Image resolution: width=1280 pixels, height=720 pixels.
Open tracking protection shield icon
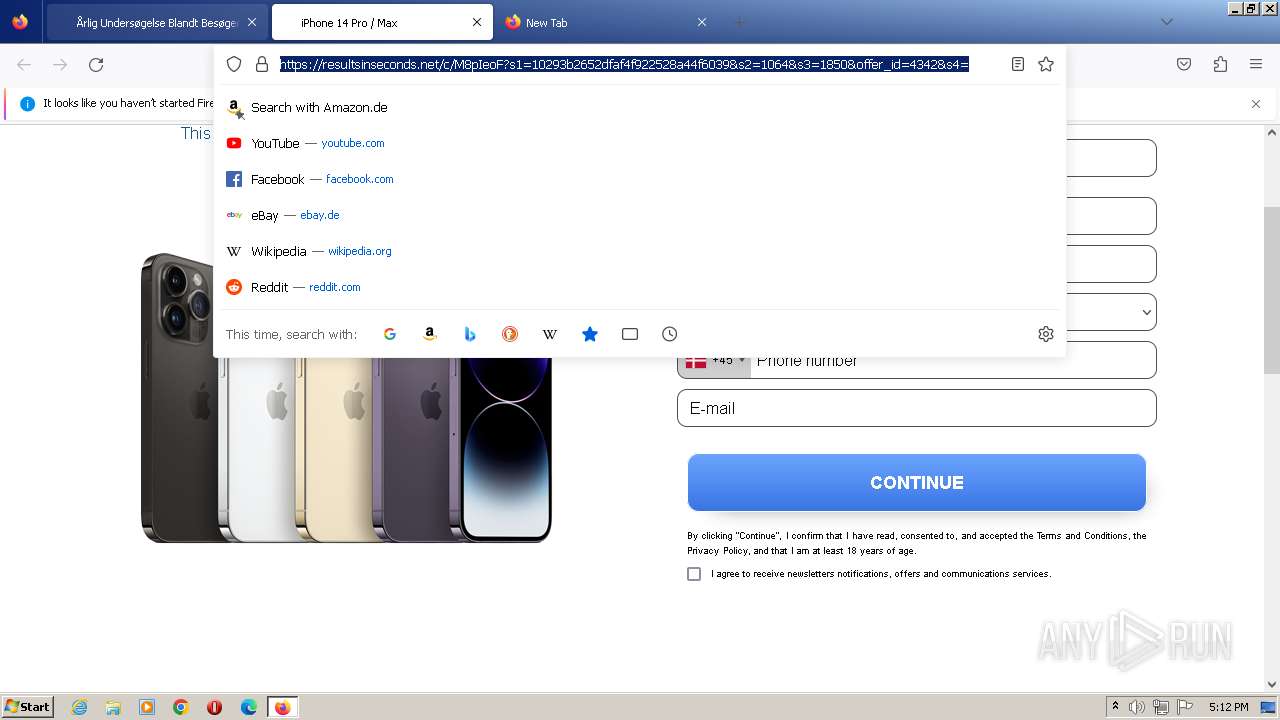(234, 64)
